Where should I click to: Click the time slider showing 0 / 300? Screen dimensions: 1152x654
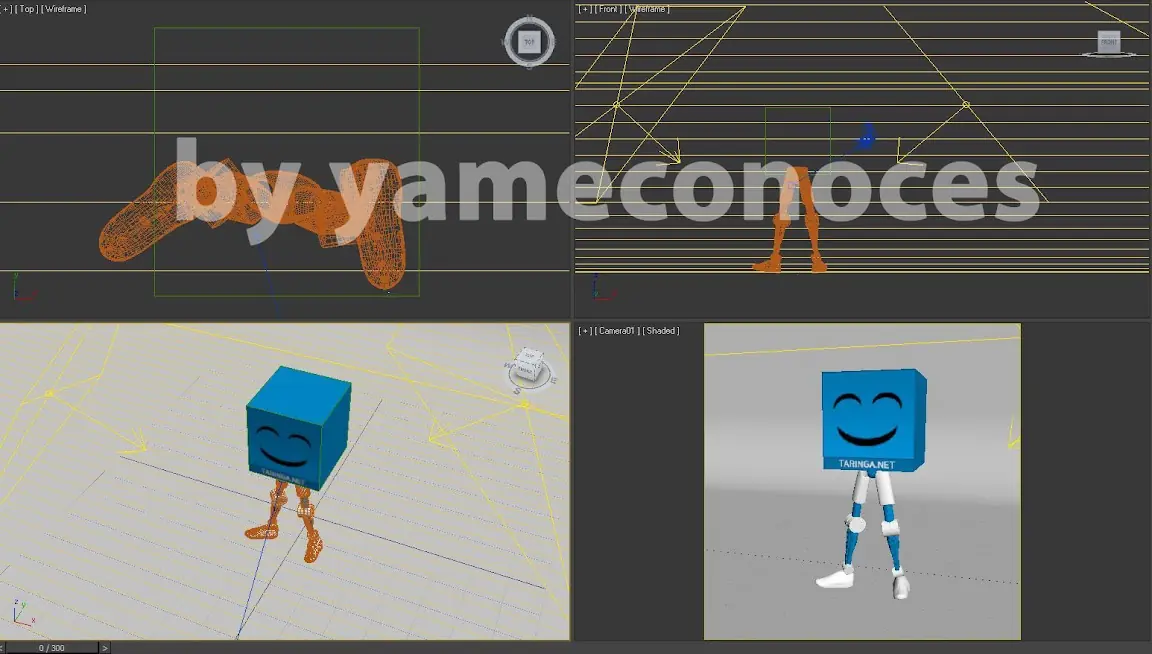click(x=51, y=647)
